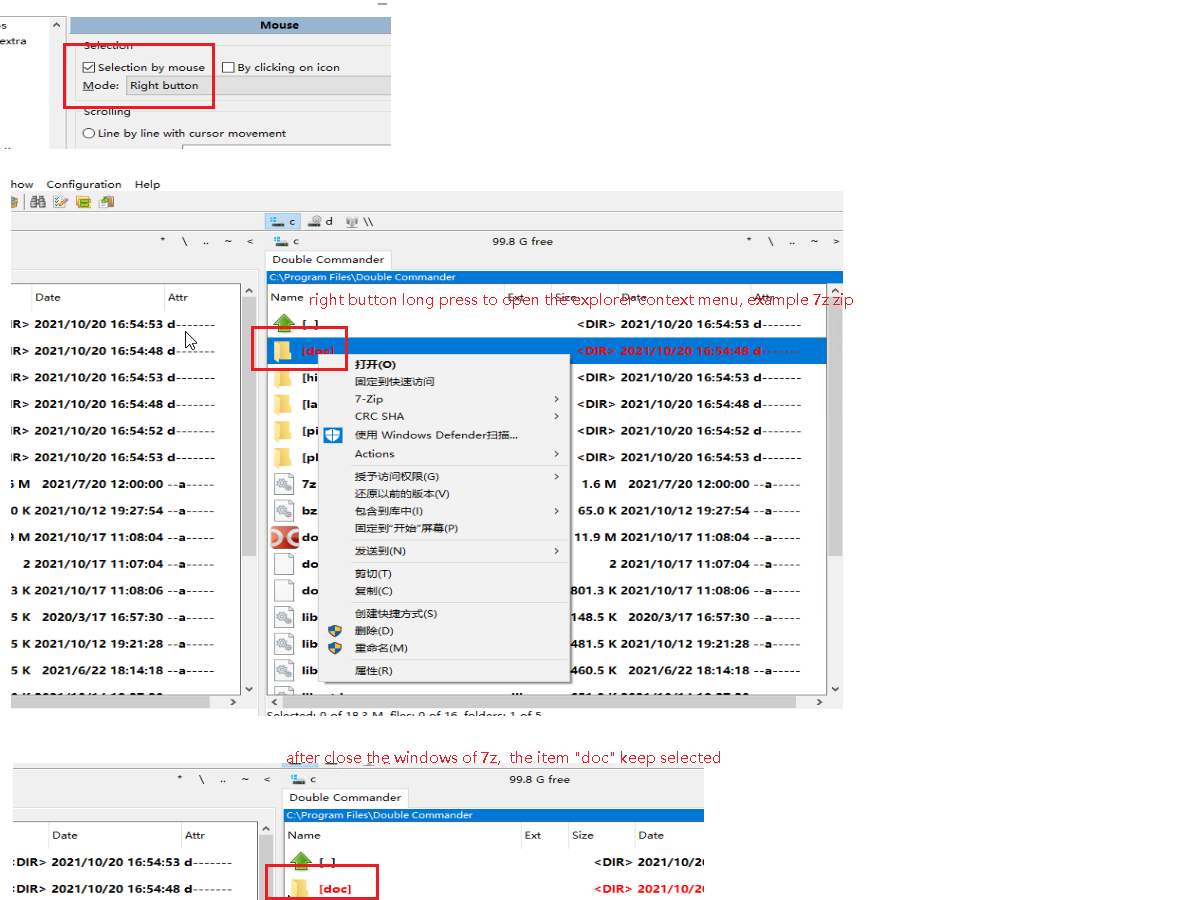The width and height of the screenshot is (1200, 900).
Task: Click the Pack files toolbar icon
Action: click(84, 202)
